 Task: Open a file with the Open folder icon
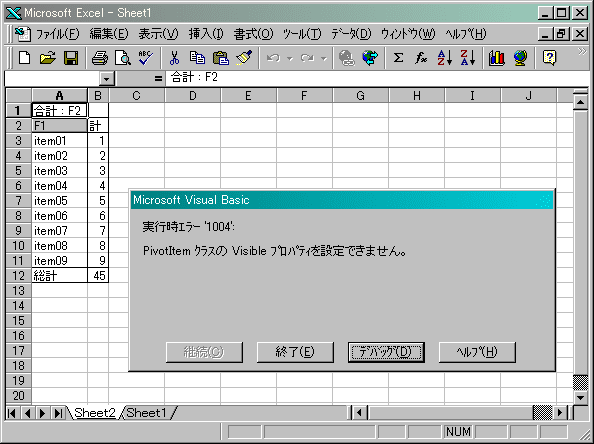point(48,58)
